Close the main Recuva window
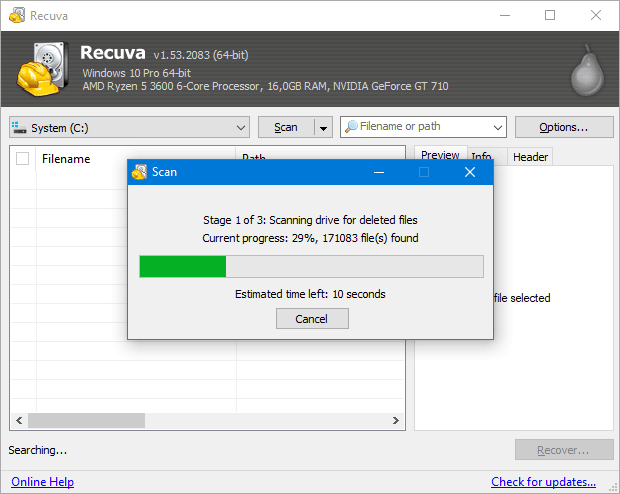The image size is (620, 494). (596, 15)
